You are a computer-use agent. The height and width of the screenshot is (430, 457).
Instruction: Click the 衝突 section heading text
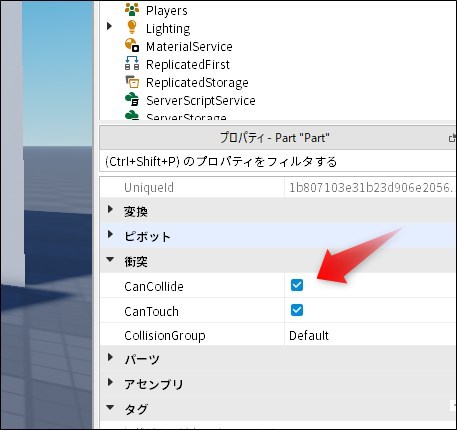coord(136,262)
